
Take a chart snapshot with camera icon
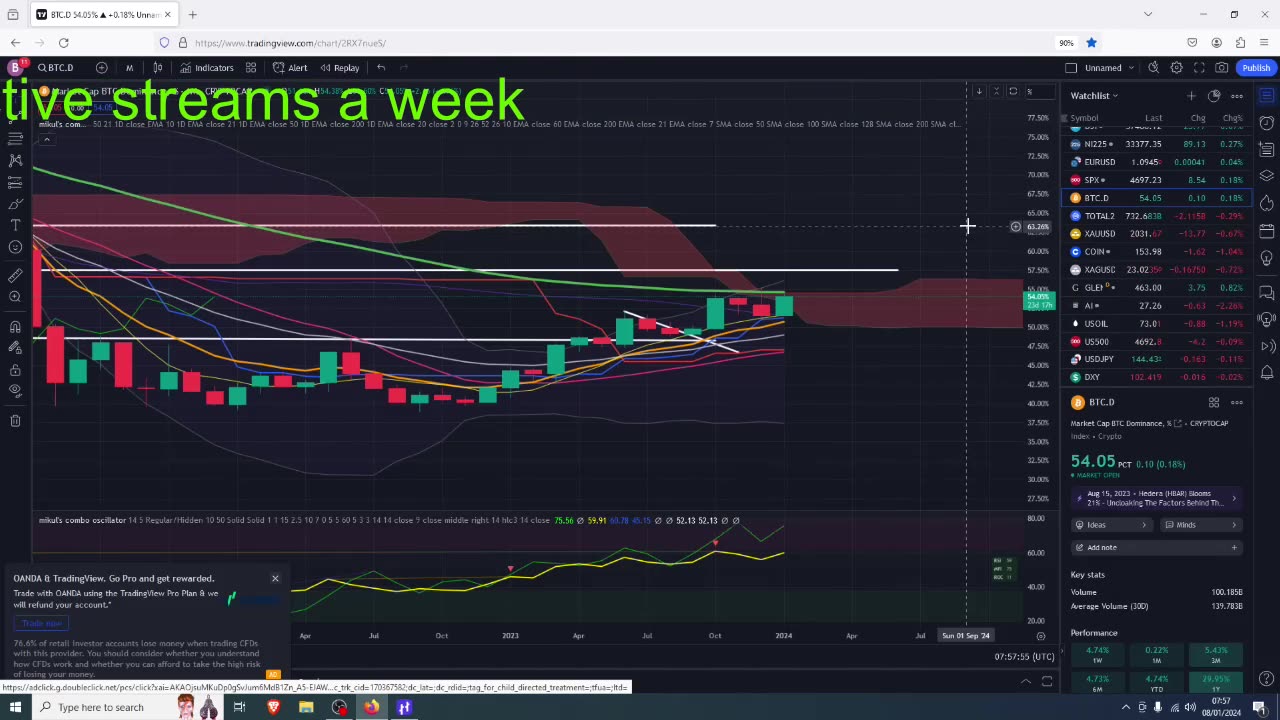1222,67
